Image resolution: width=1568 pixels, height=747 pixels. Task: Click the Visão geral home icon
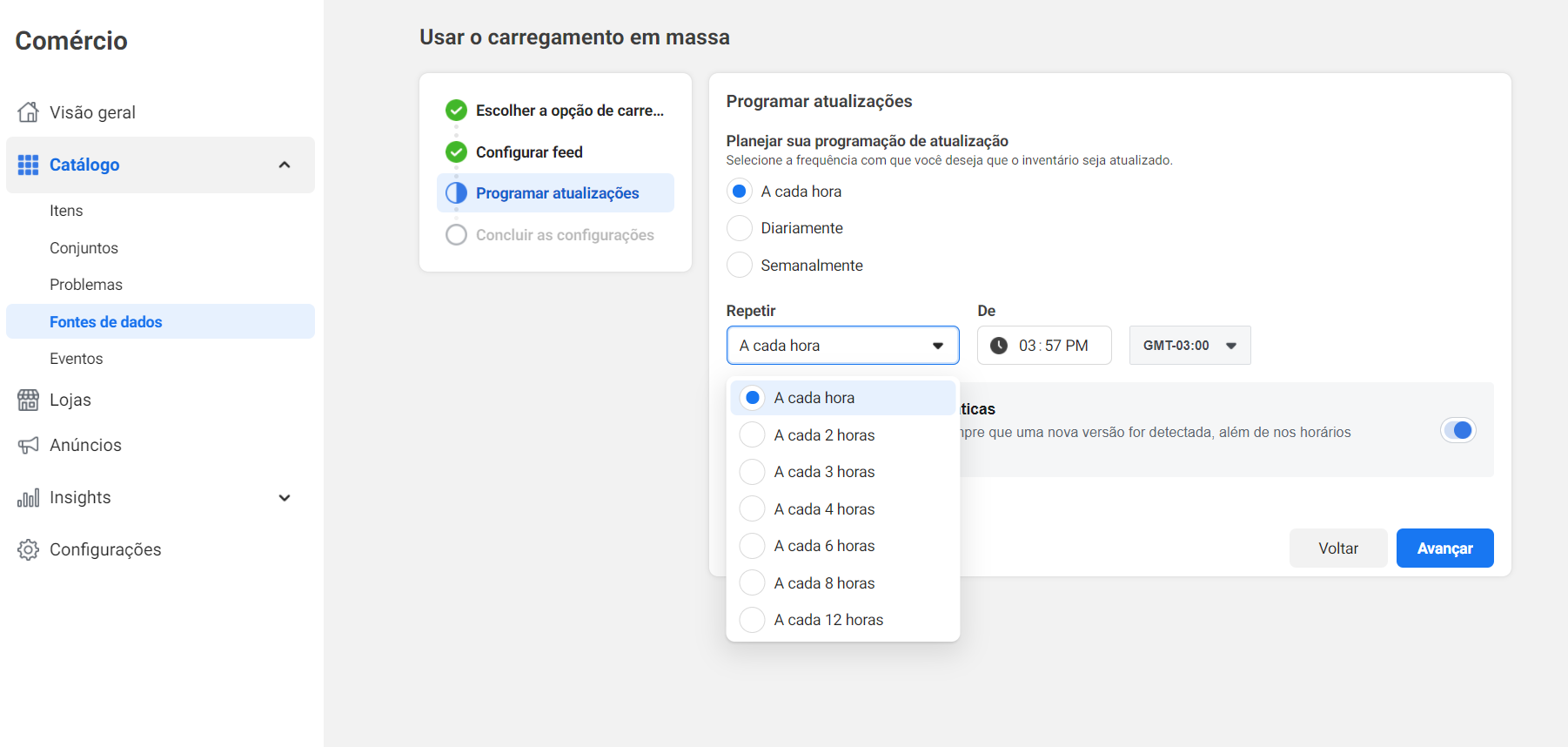tap(28, 112)
